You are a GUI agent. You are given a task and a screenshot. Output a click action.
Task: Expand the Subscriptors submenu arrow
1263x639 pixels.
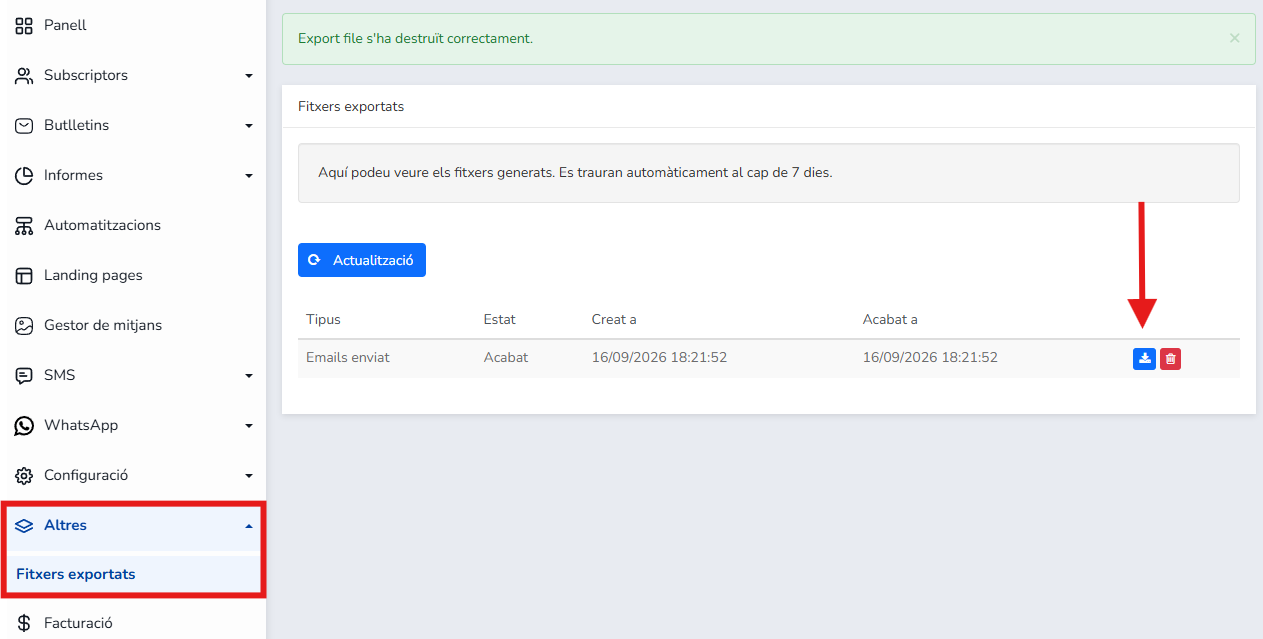click(249, 76)
